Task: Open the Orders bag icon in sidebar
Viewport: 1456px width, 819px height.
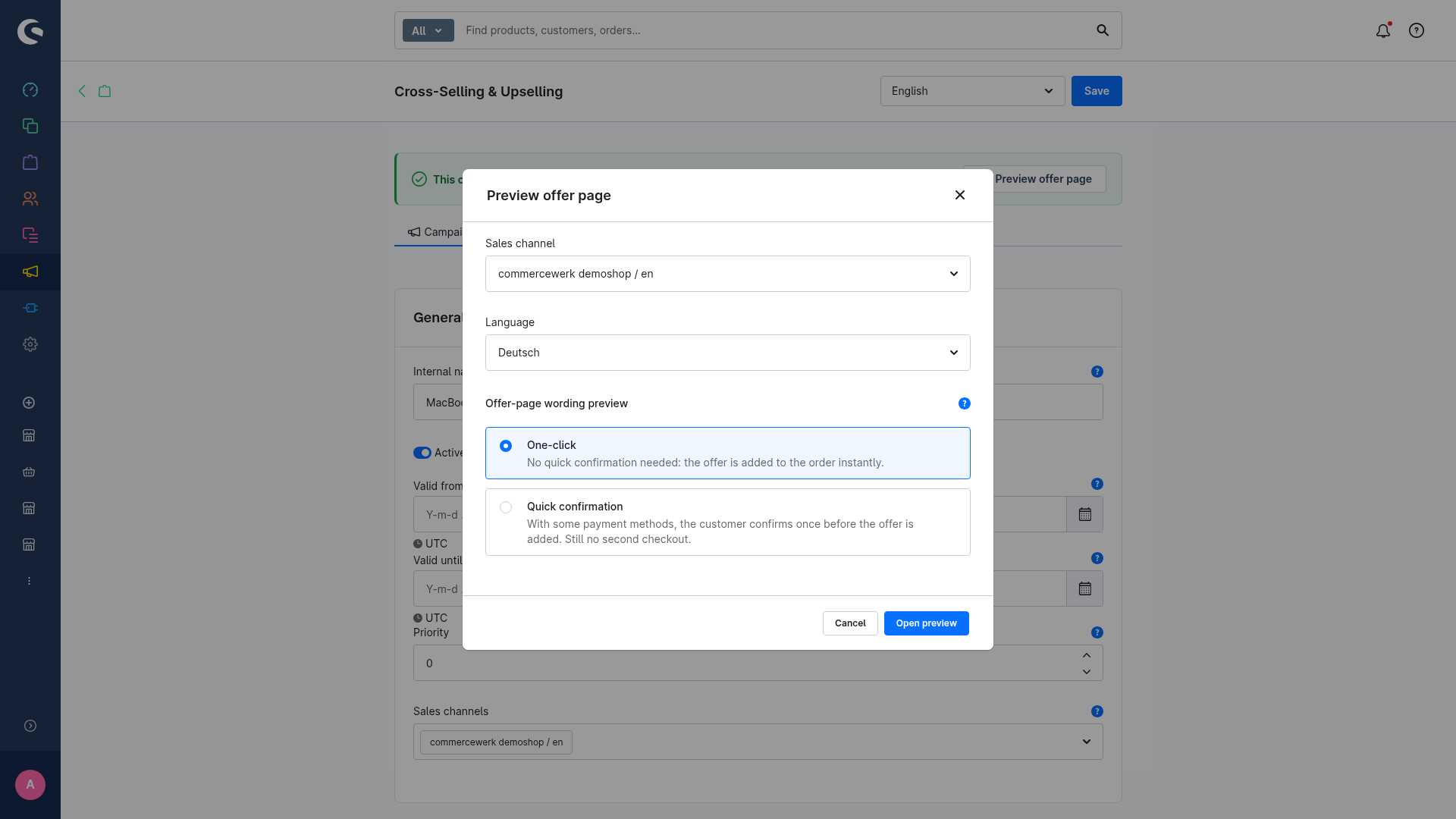Action: (x=30, y=162)
